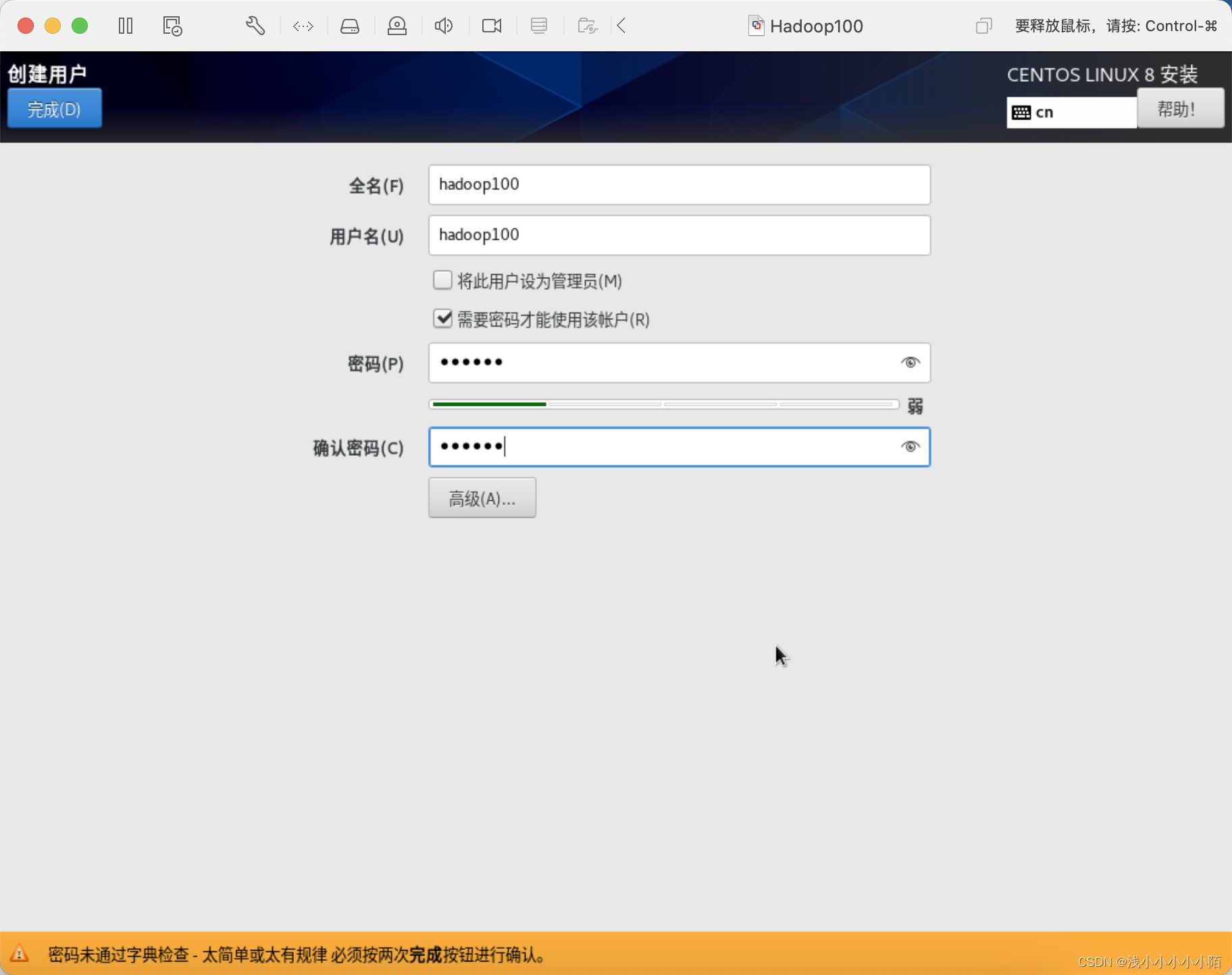Click the camera device icon

coord(492,26)
